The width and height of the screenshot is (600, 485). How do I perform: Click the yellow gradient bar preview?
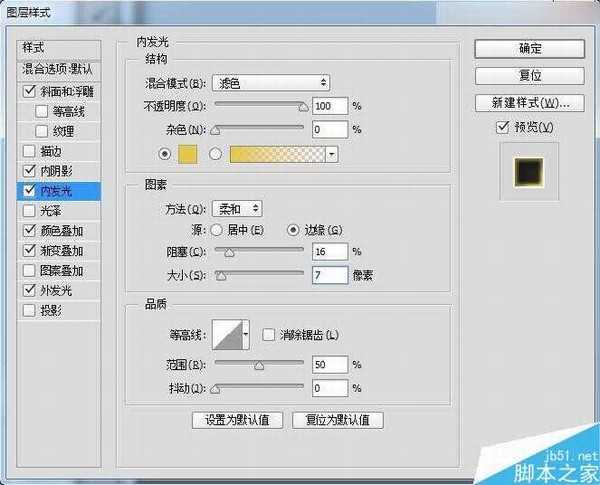pyautogui.click(x=277, y=154)
